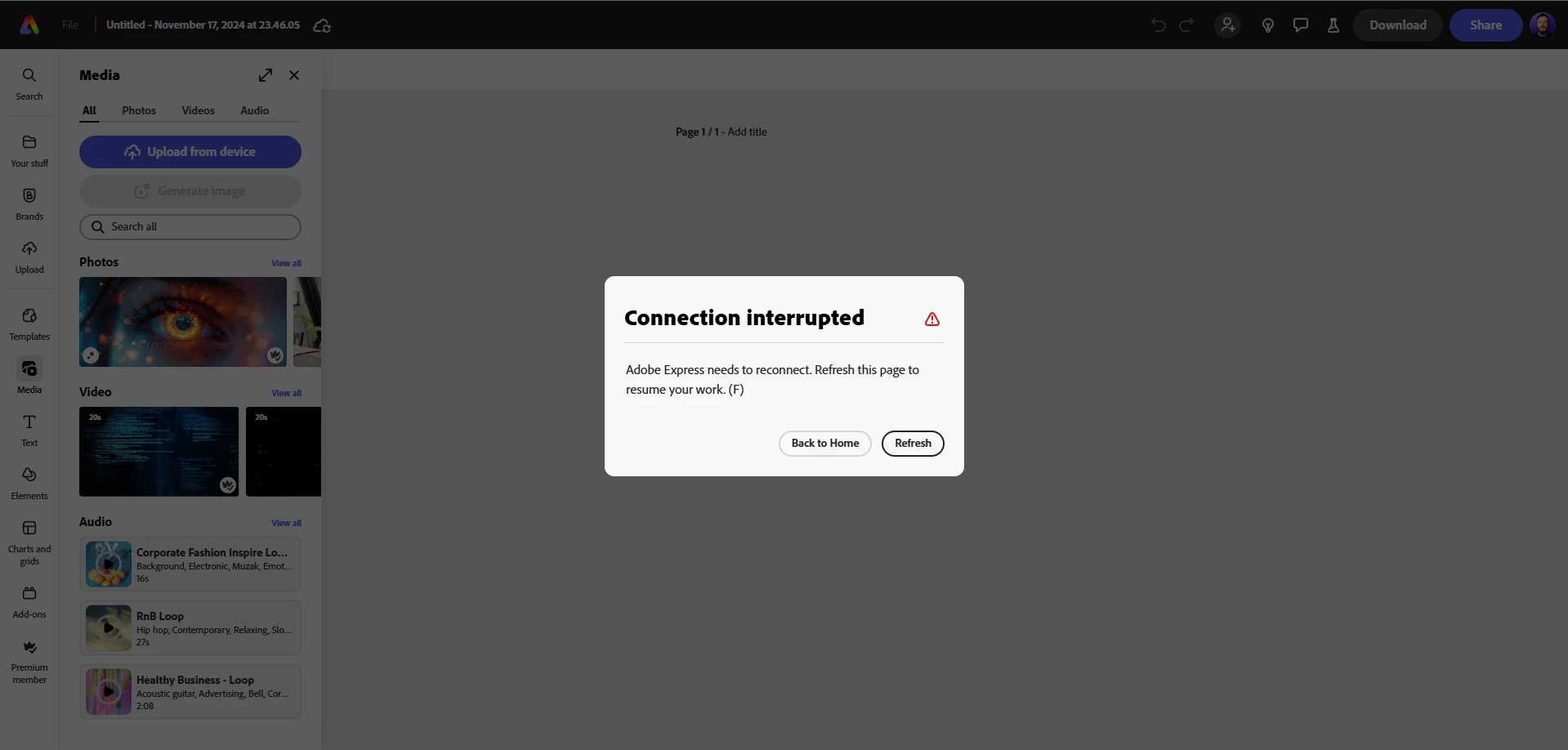Click the Healthy Business - Loop title
The width and height of the screenshot is (1568, 750).
(195, 680)
